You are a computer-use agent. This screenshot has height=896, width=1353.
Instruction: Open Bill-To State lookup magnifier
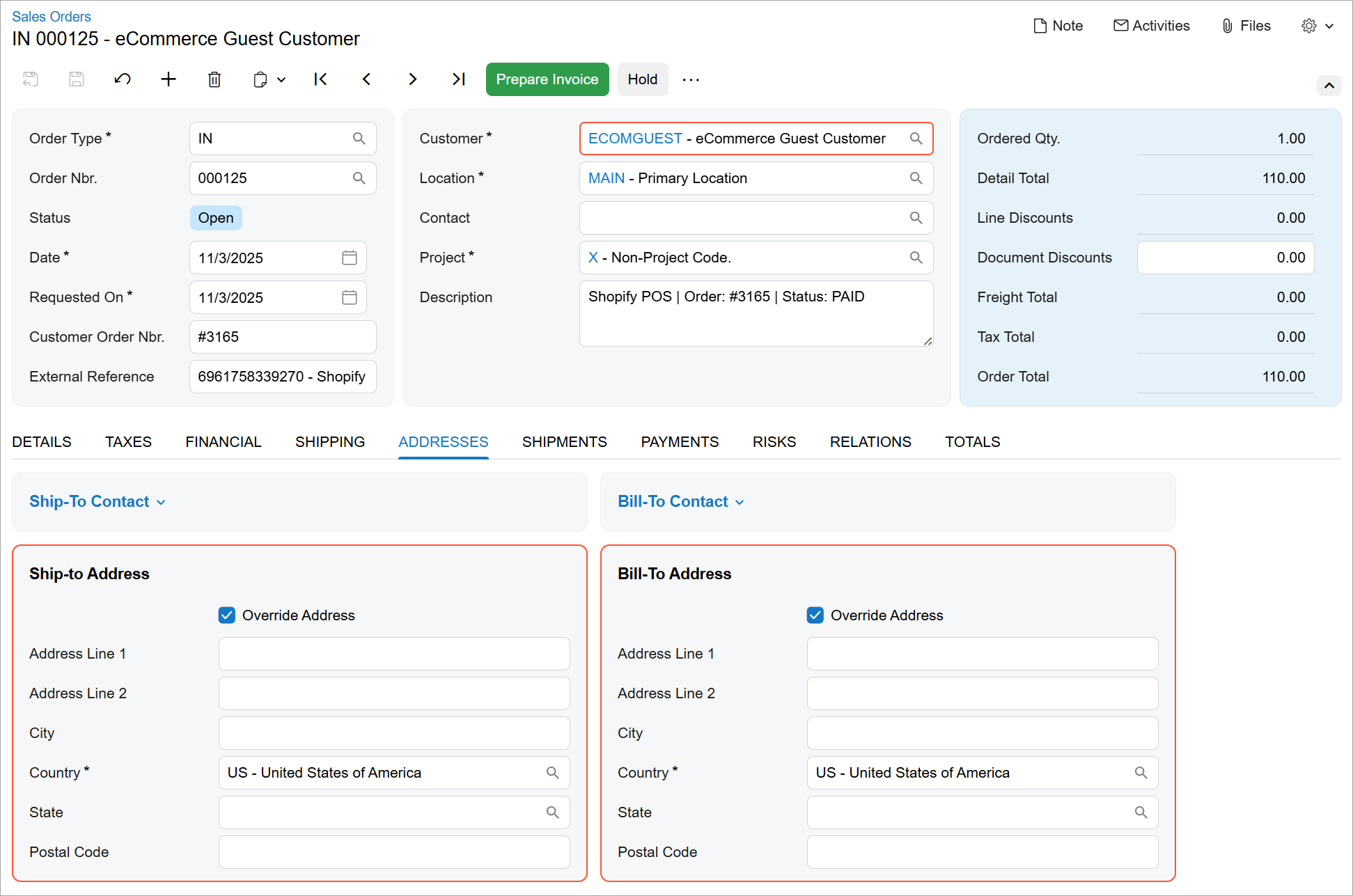point(1141,812)
